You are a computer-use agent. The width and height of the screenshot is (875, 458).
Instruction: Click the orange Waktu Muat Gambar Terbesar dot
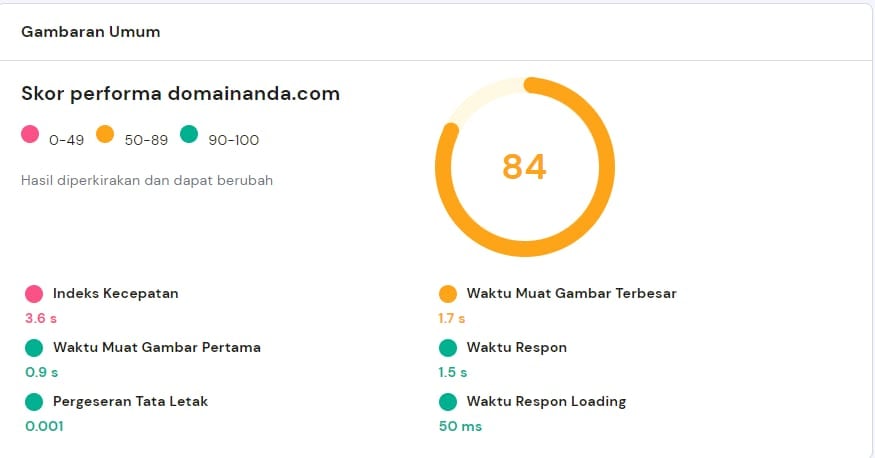pos(448,294)
